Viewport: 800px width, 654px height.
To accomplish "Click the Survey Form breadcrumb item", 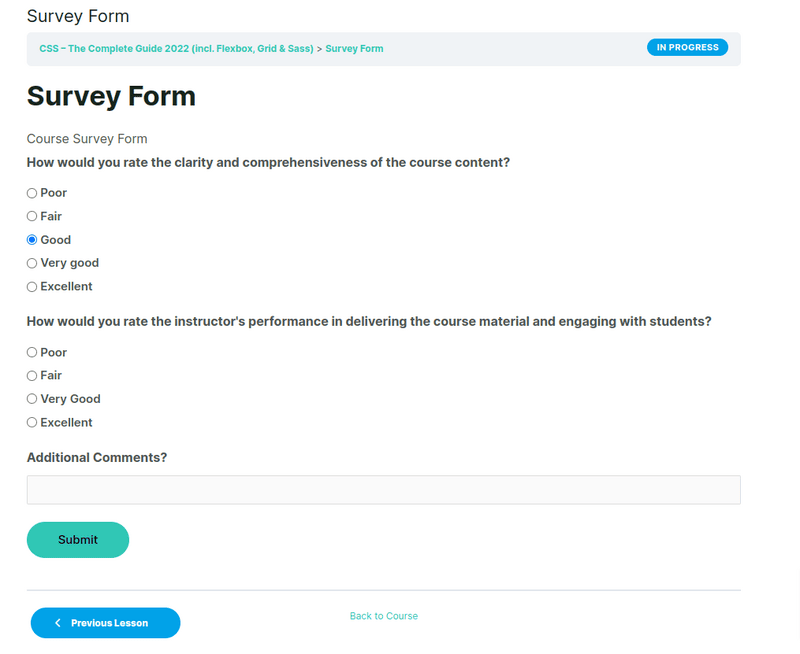I will (x=354, y=47).
